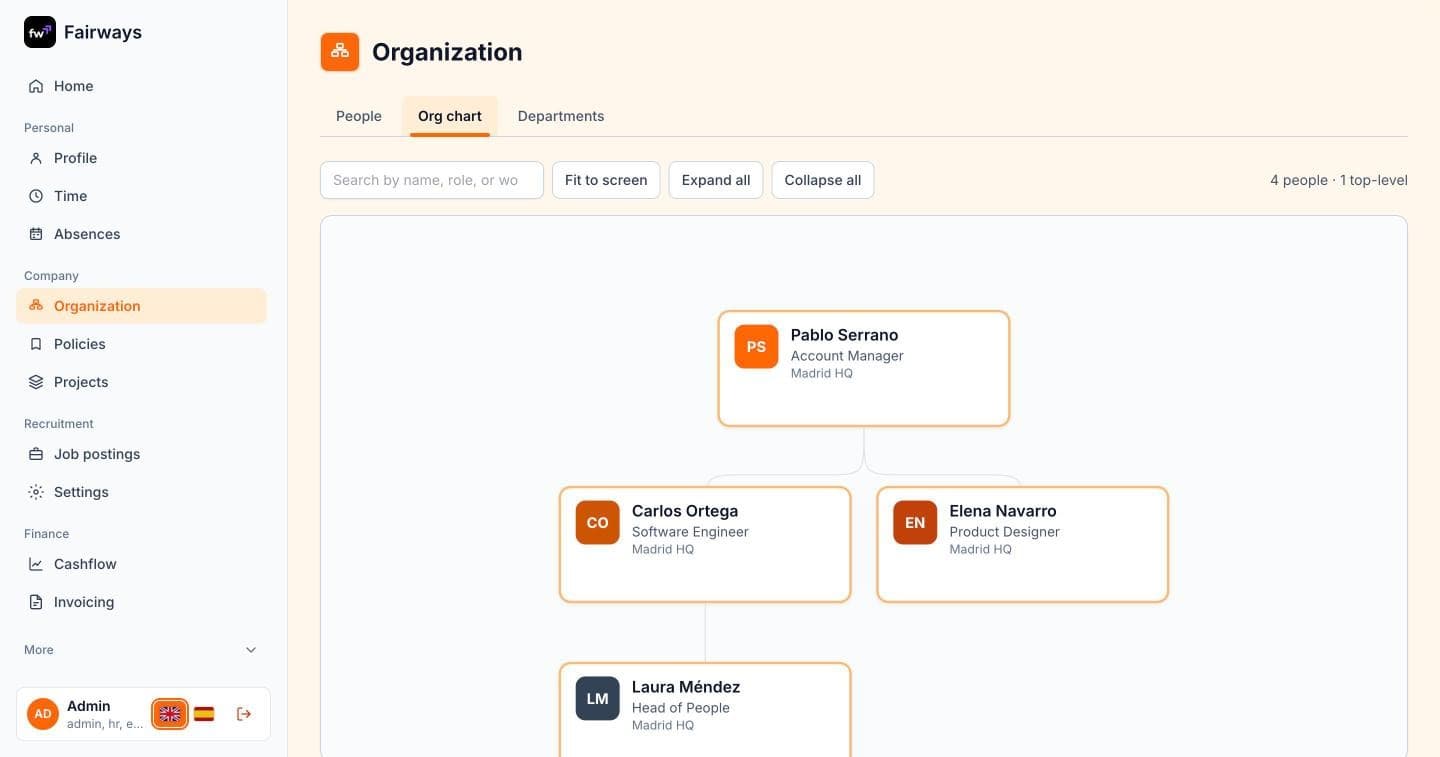Open Invoicing page
The width and height of the screenshot is (1440, 757).
coord(141,602)
